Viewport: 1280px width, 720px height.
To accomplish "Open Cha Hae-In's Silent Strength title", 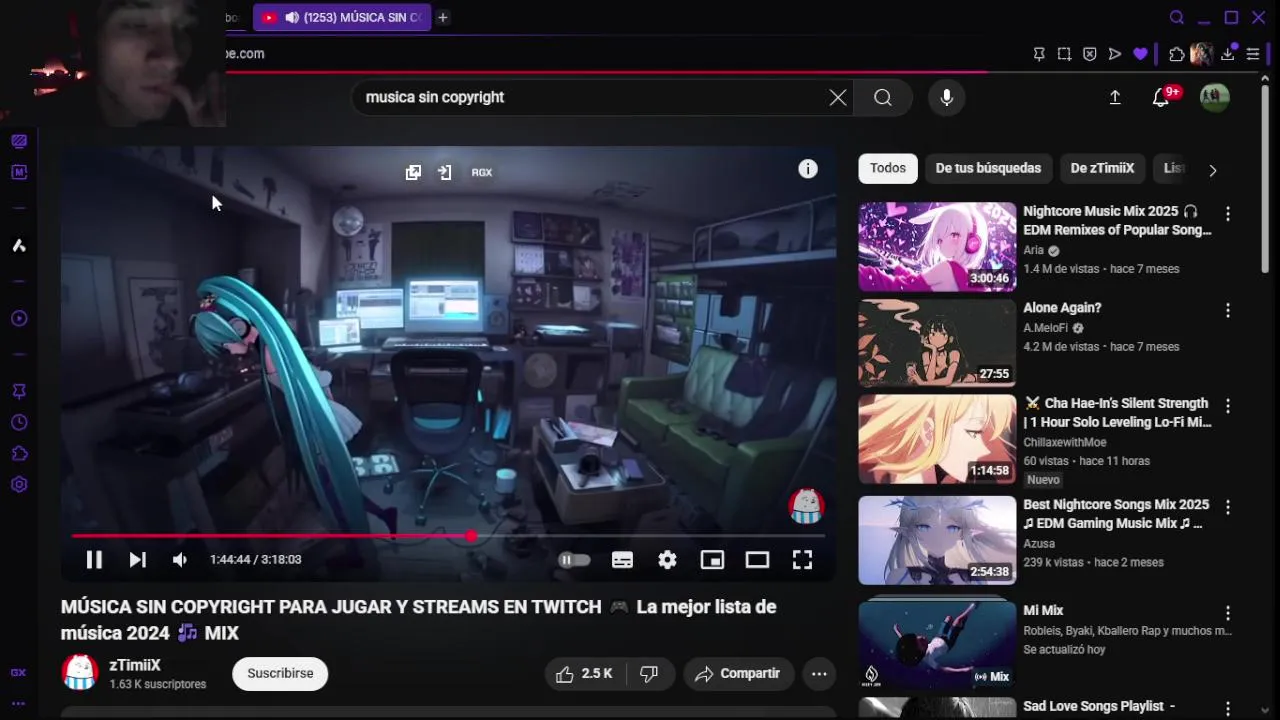I will tap(1118, 413).
